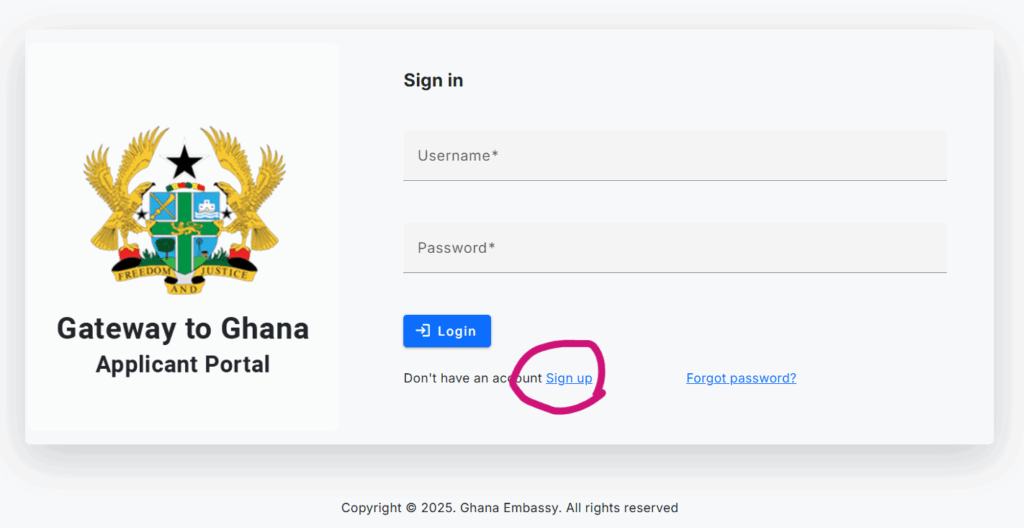Viewport: 1024px width, 528px height.
Task: Click the login arrow icon inside Login button
Action: 423,331
